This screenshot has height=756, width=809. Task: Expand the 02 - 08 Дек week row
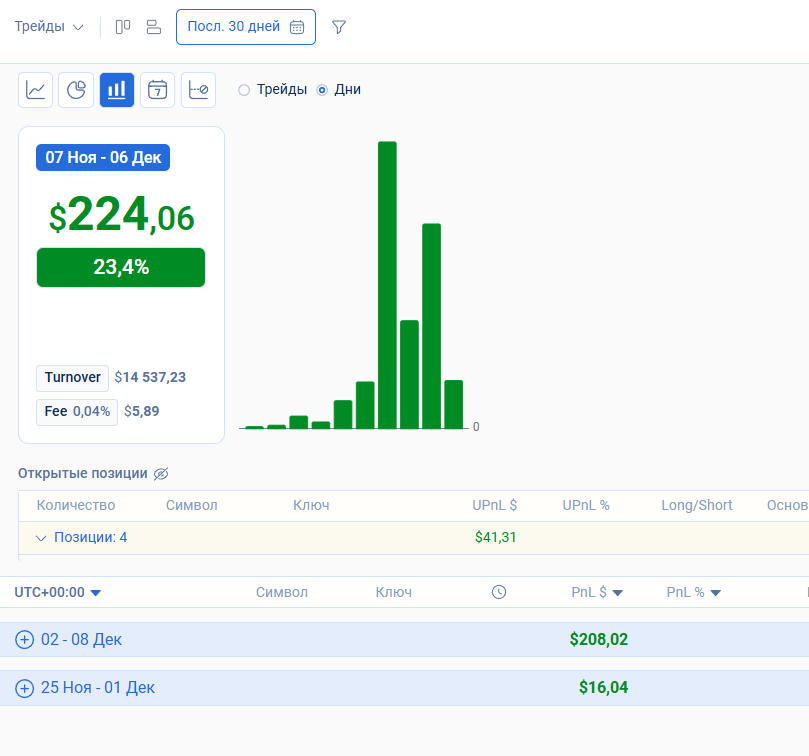coord(24,639)
